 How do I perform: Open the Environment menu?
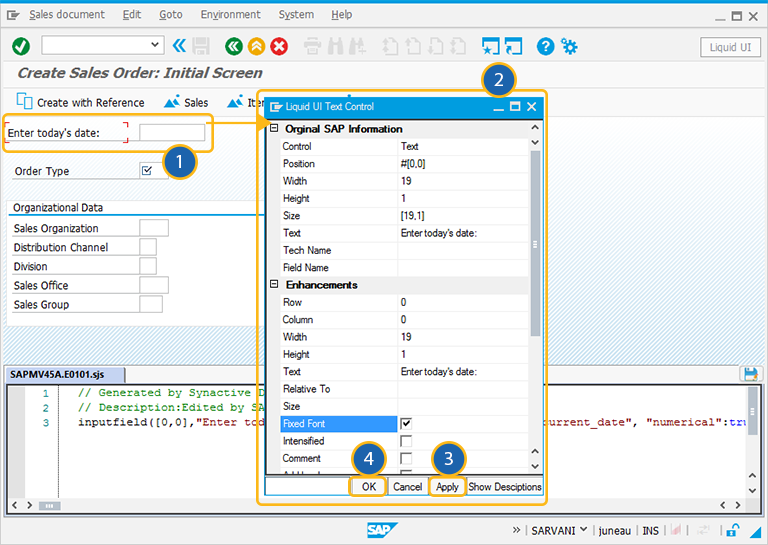pyautogui.click(x=230, y=15)
